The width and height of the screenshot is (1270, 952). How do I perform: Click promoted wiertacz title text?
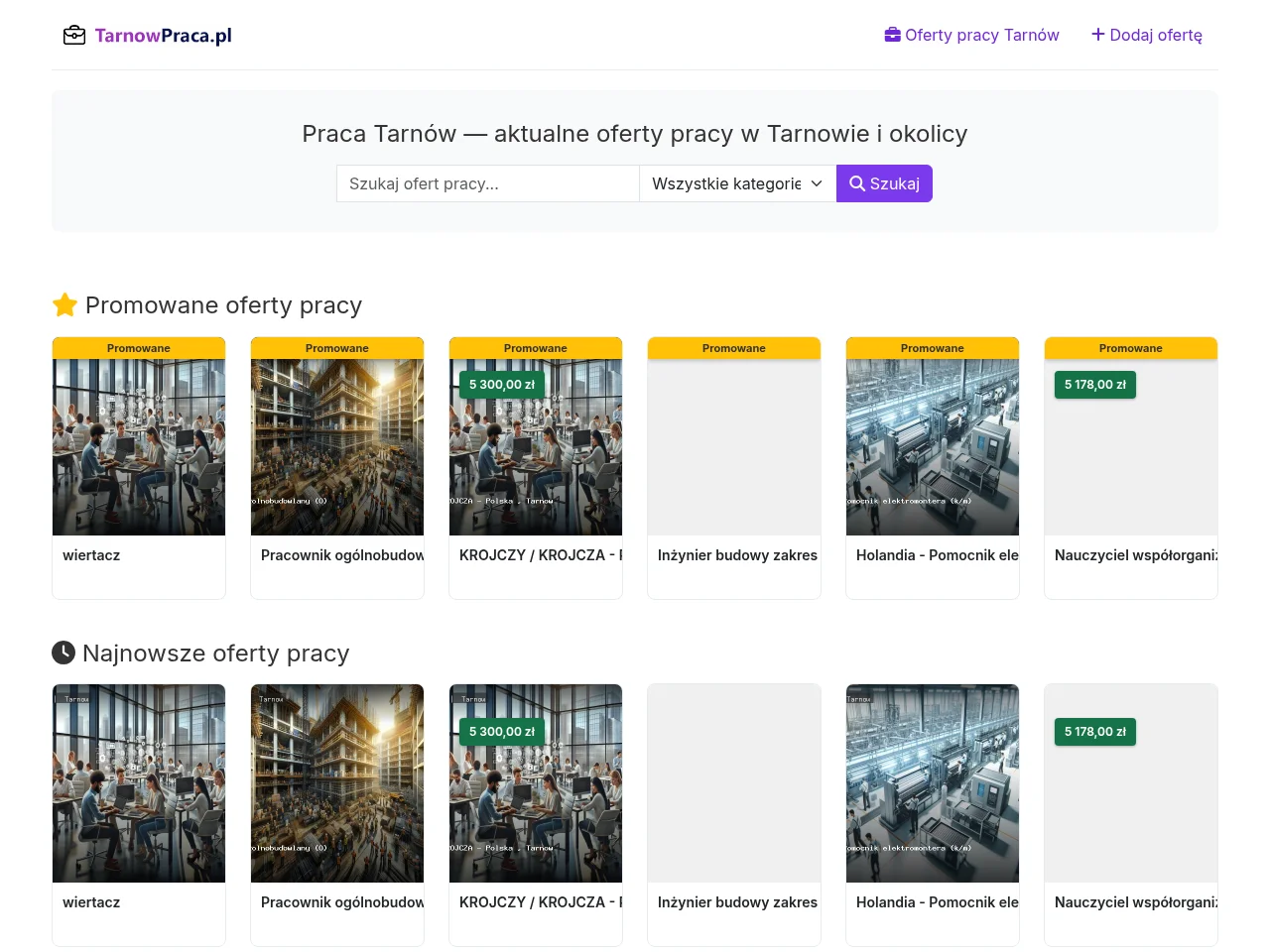pos(91,555)
